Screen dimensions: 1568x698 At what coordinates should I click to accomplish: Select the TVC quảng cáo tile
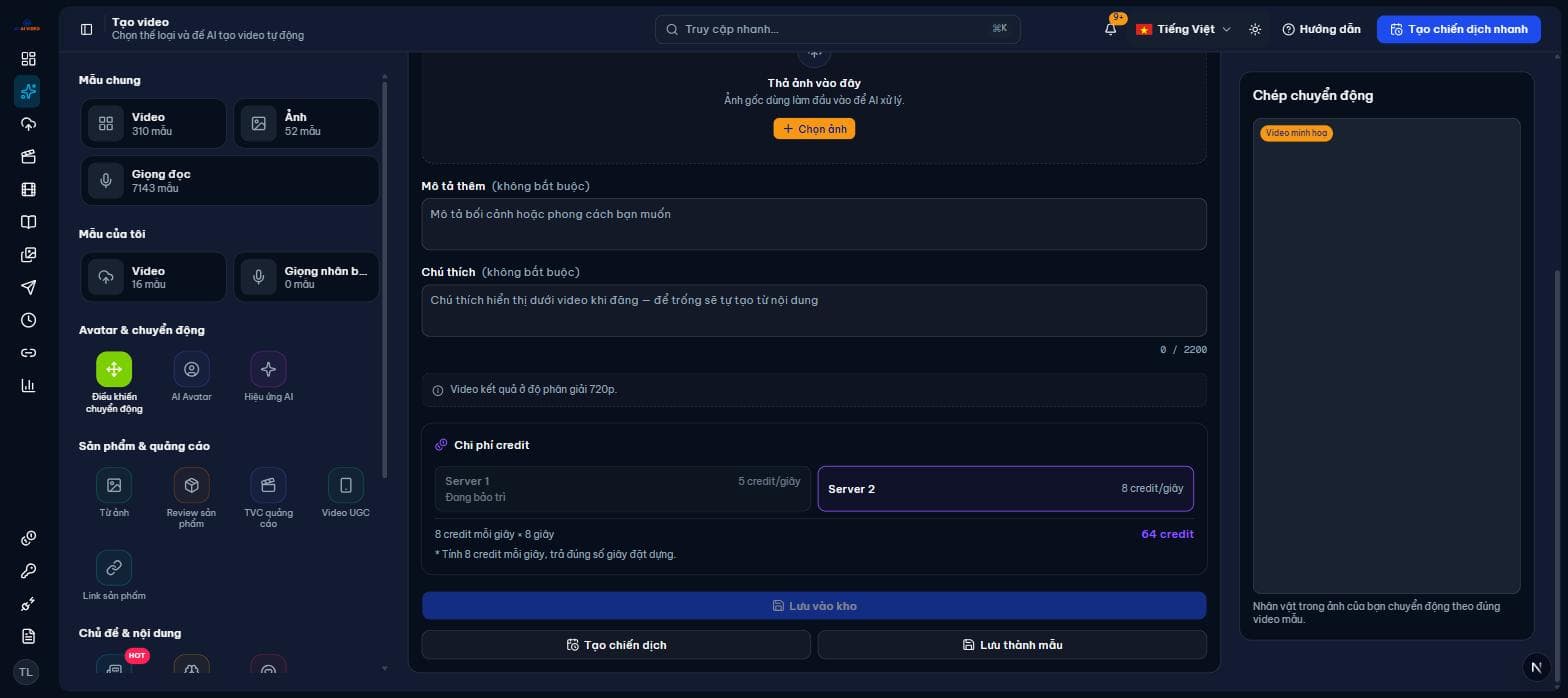(x=268, y=498)
